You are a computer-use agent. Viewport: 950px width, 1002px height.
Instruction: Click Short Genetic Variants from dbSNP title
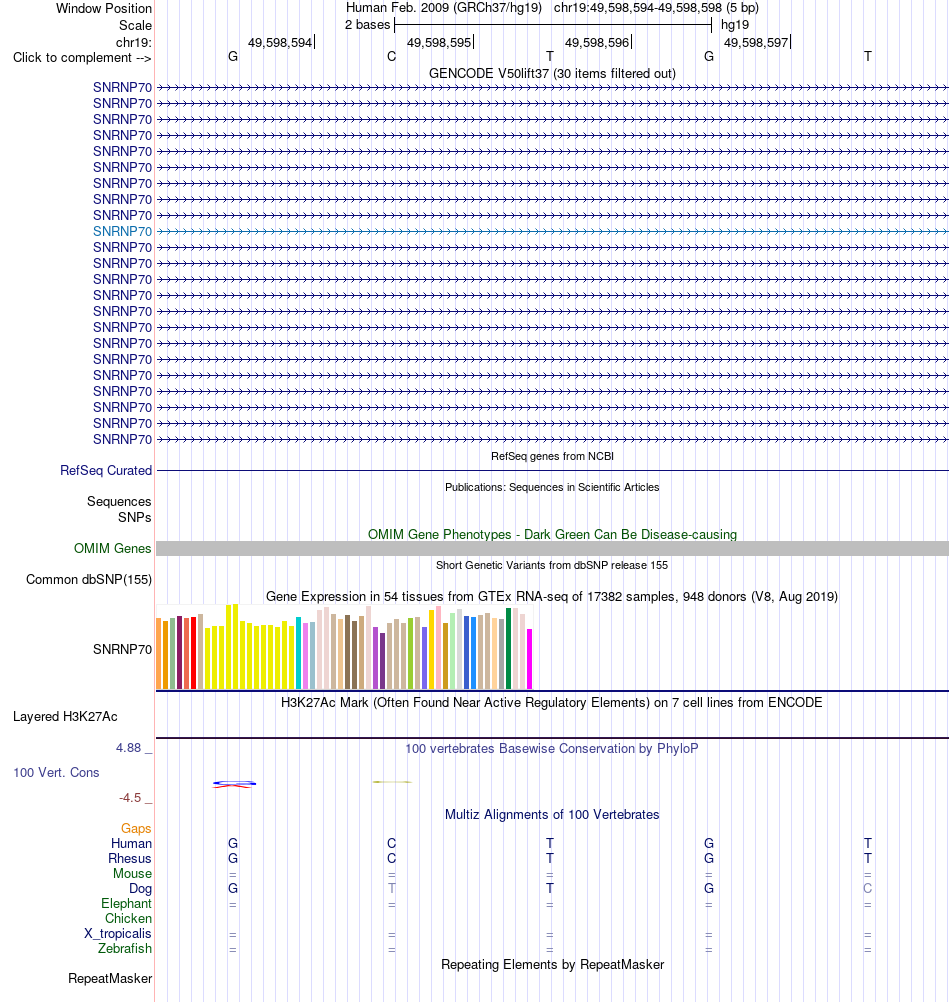(x=552, y=565)
